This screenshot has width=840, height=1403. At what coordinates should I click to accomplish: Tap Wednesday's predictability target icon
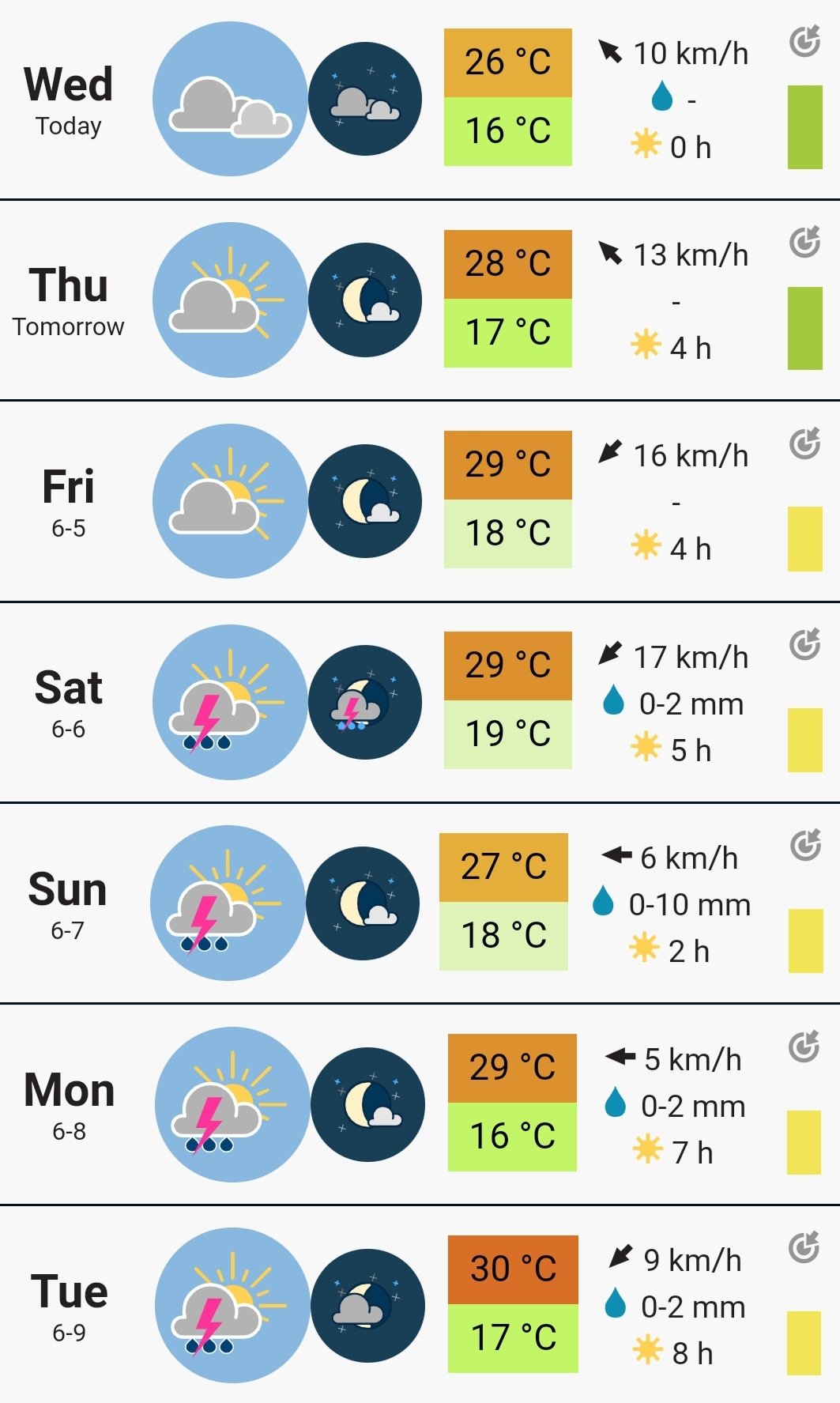tap(805, 41)
